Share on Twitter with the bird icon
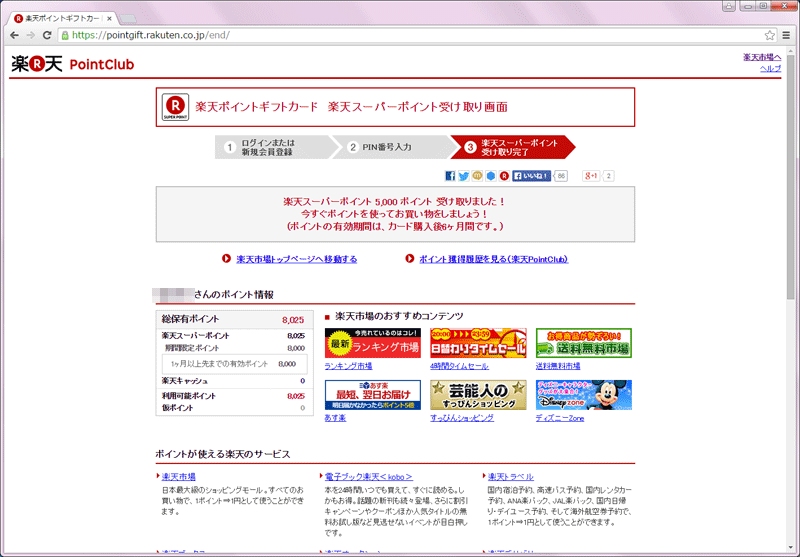 463,176
